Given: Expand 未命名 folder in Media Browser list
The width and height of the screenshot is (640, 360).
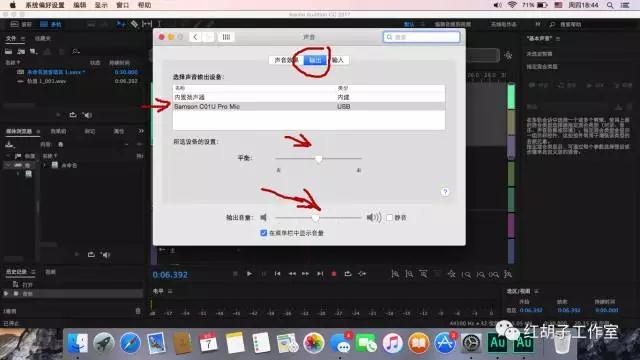Looking at the screenshot, I should 44,165.
